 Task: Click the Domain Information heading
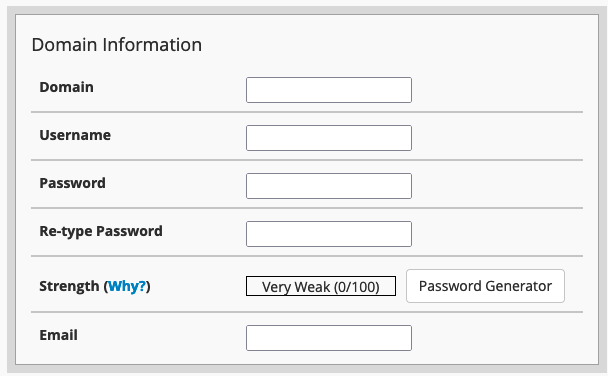click(117, 45)
